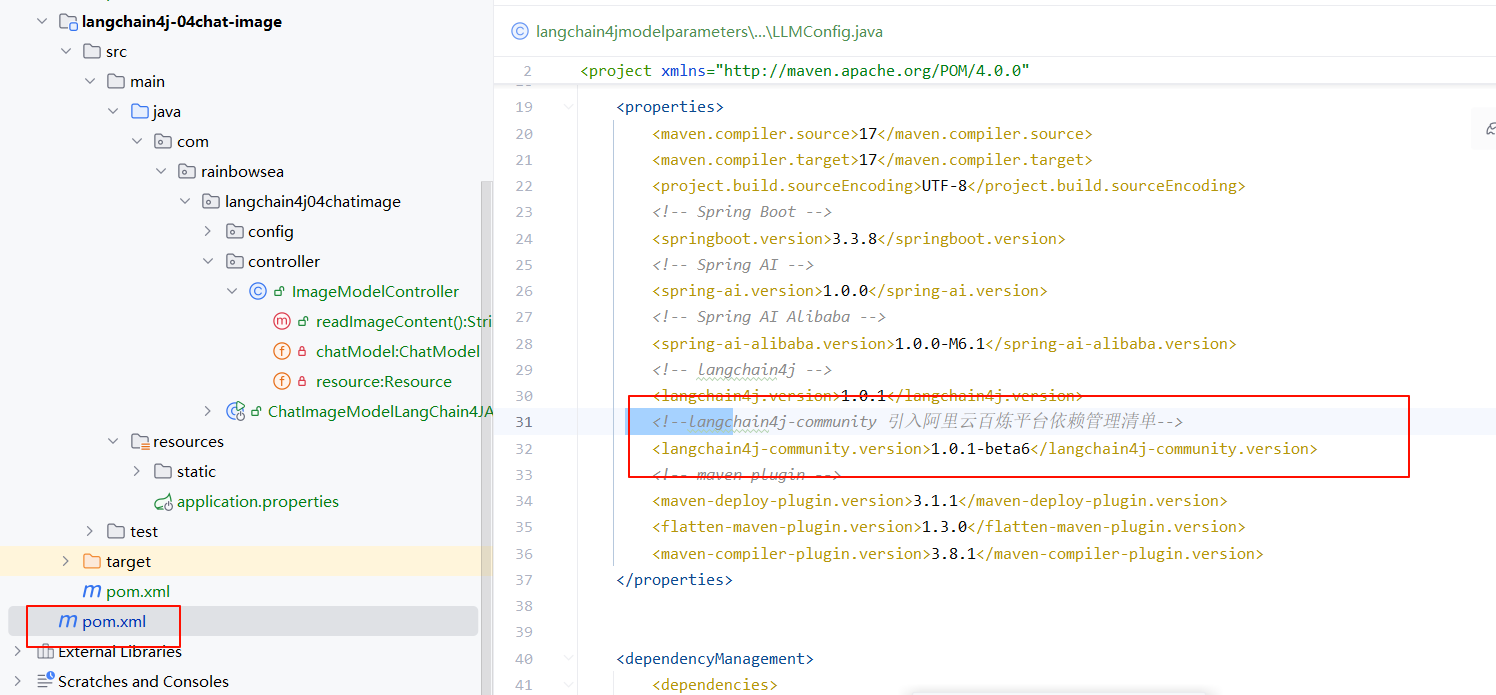Expand the test folder
Screen dimensions: 1496x695
point(89,532)
